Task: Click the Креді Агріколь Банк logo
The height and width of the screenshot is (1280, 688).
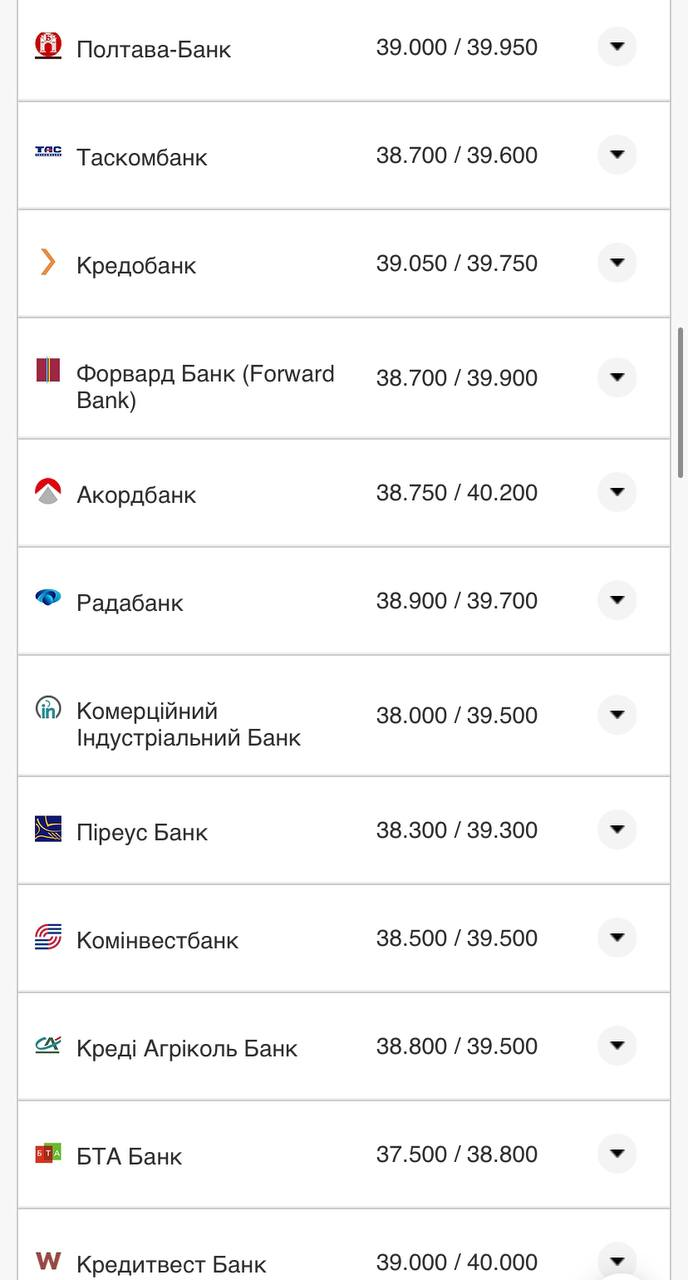Action: point(47,1046)
